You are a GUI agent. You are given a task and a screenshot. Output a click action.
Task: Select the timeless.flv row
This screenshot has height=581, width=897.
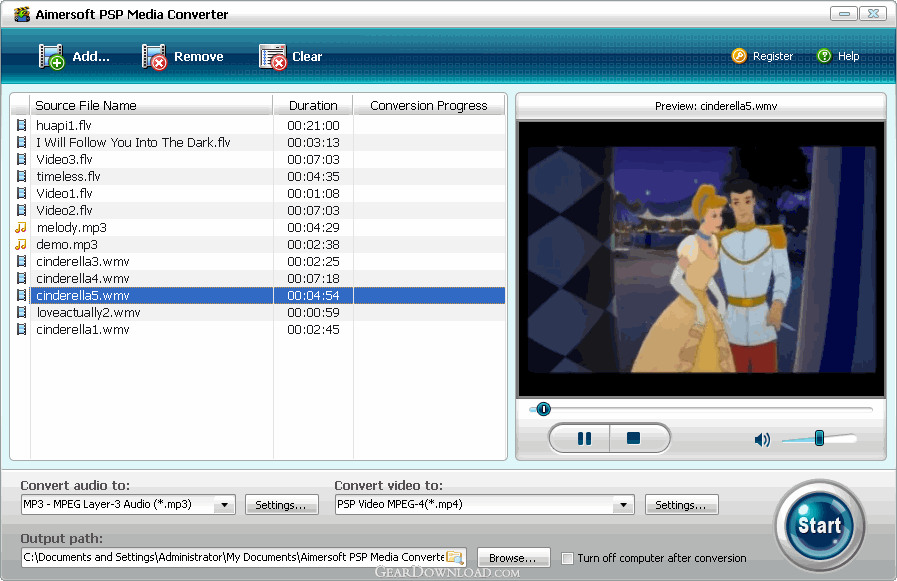pyautogui.click(x=257, y=176)
